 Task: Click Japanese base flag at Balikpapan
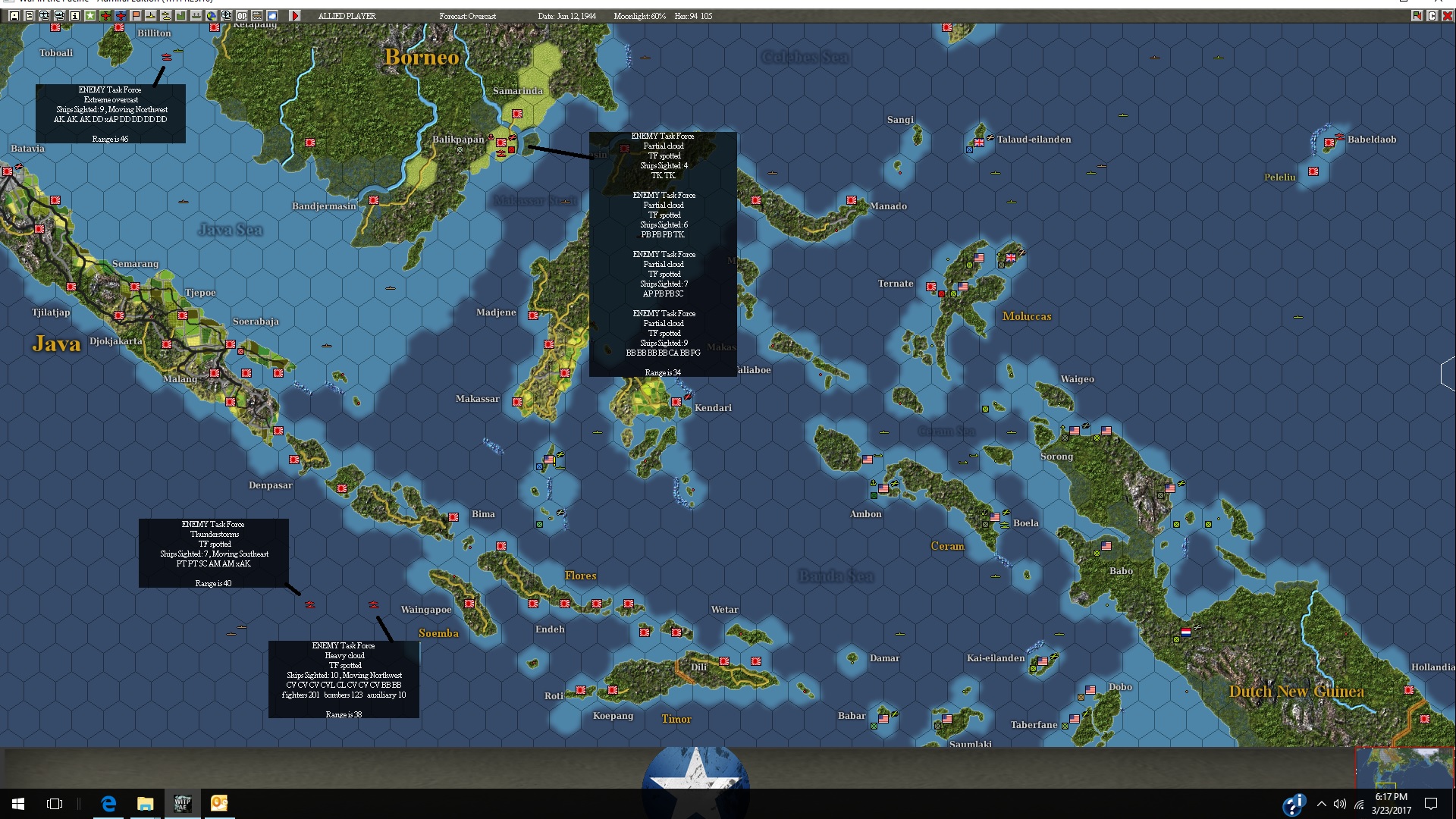(x=501, y=142)
